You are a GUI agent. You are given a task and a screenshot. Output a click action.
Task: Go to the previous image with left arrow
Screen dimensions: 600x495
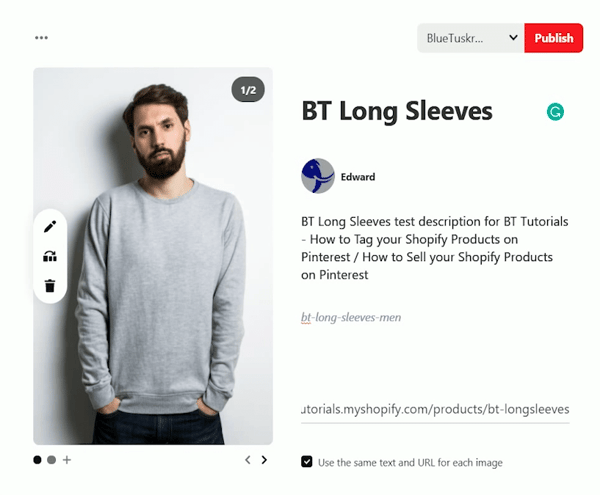248,460
